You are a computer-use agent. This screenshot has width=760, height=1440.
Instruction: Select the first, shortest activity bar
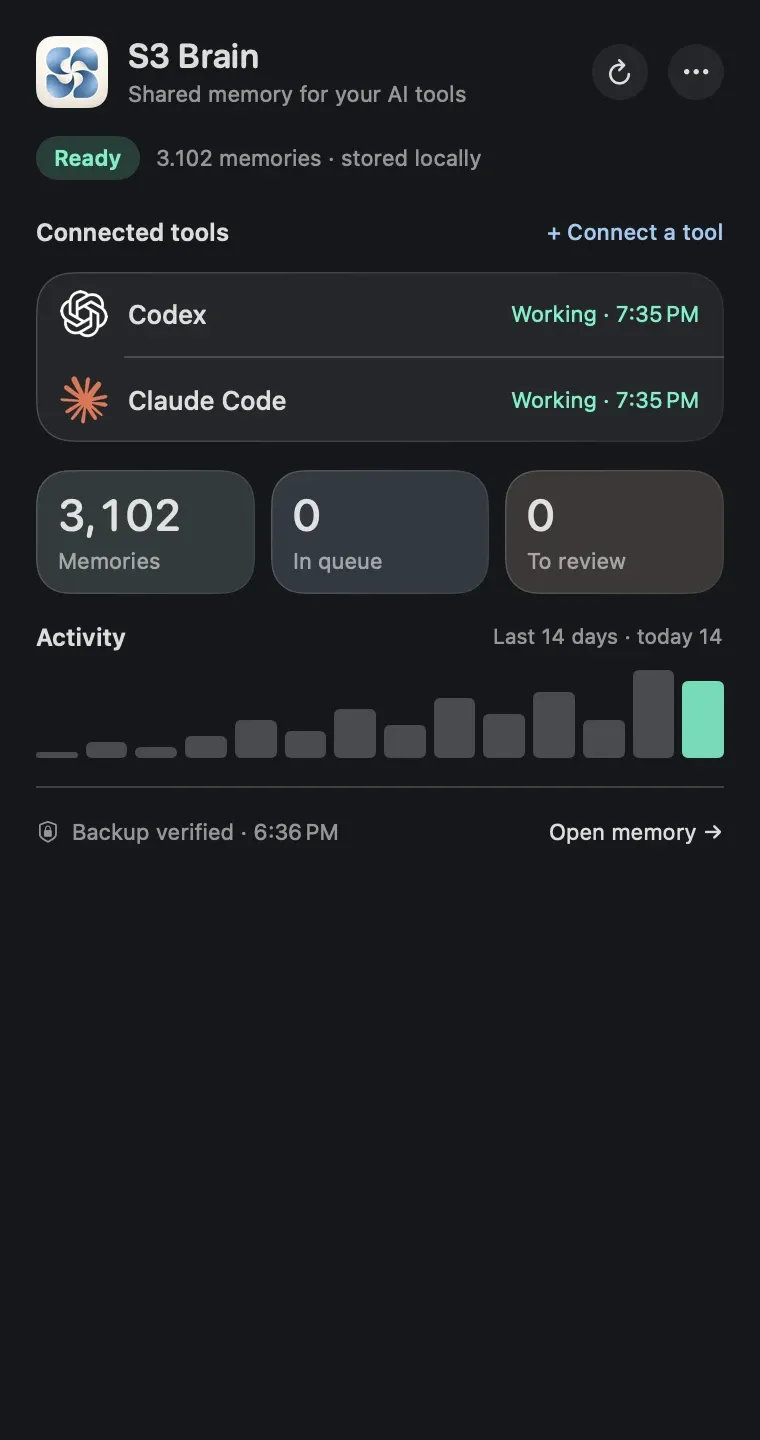(57, 754)
